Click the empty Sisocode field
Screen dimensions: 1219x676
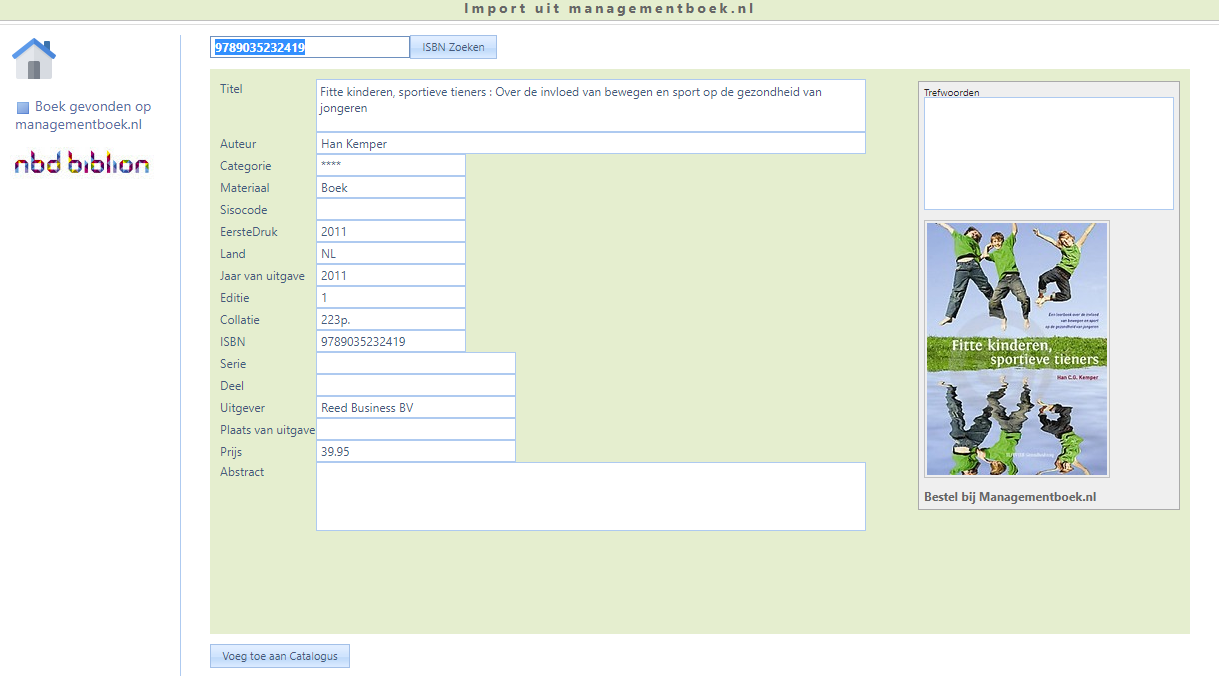coord(390,210)
